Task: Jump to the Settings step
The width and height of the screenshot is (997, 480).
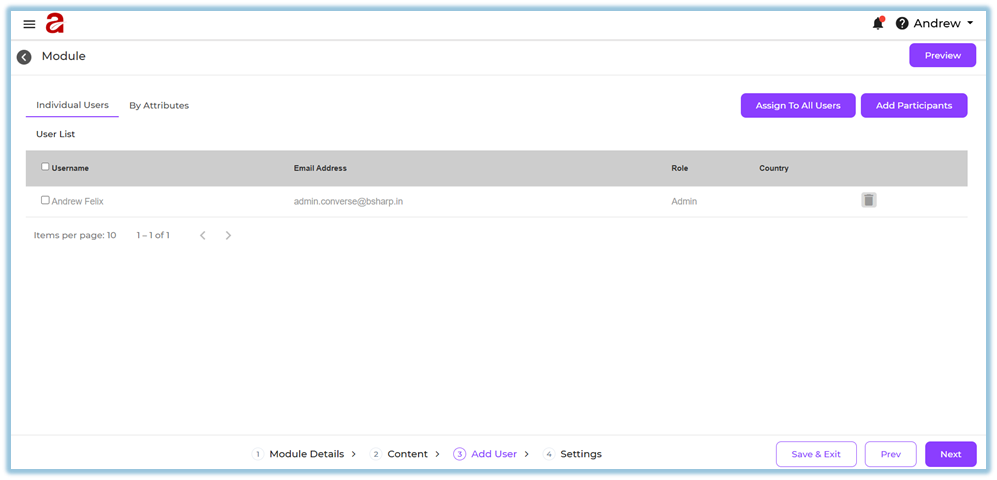Action: [x=579, y=454]
